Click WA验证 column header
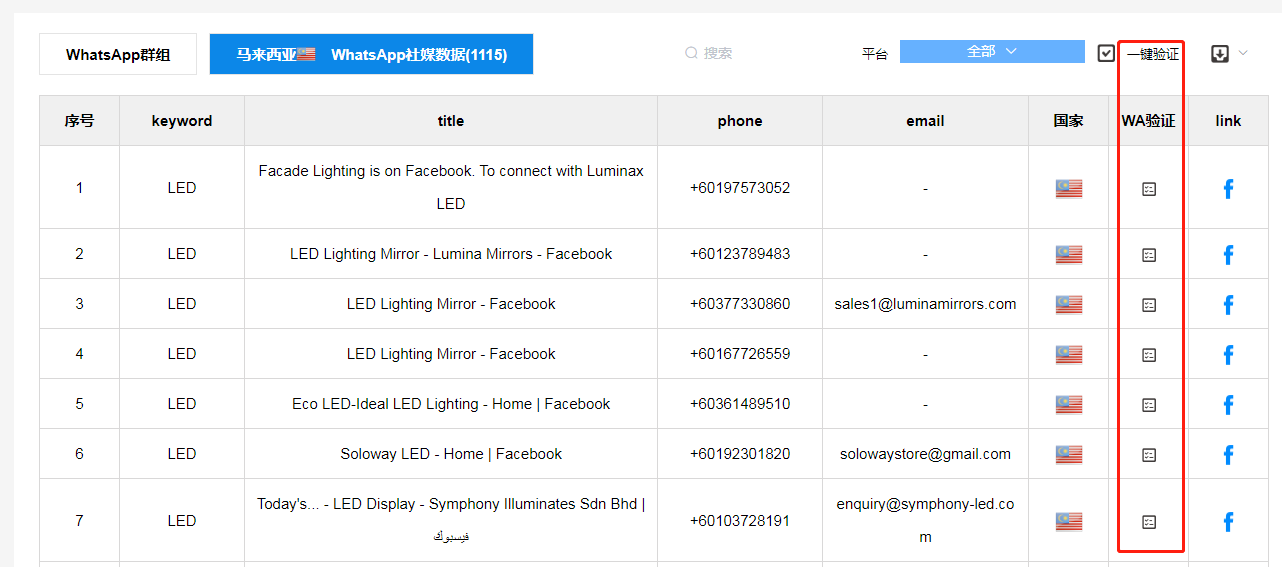 (x=1148, y=121)
